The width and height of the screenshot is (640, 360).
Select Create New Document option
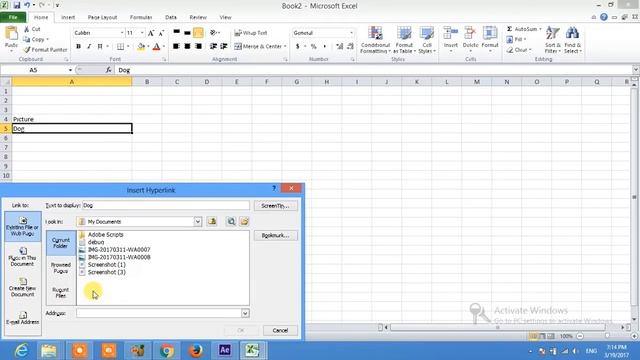click(22, 287)
